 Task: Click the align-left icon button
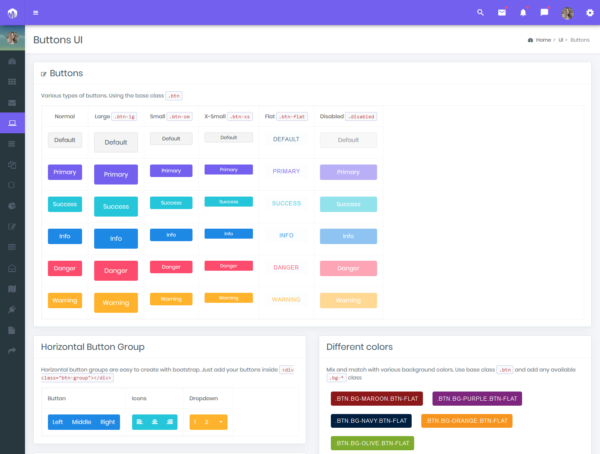pyautogui.click(x=140, y=422)
